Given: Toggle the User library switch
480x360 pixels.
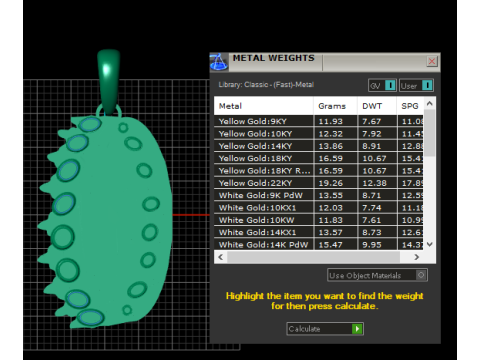Looking at the screenshot, I should 416,86.
